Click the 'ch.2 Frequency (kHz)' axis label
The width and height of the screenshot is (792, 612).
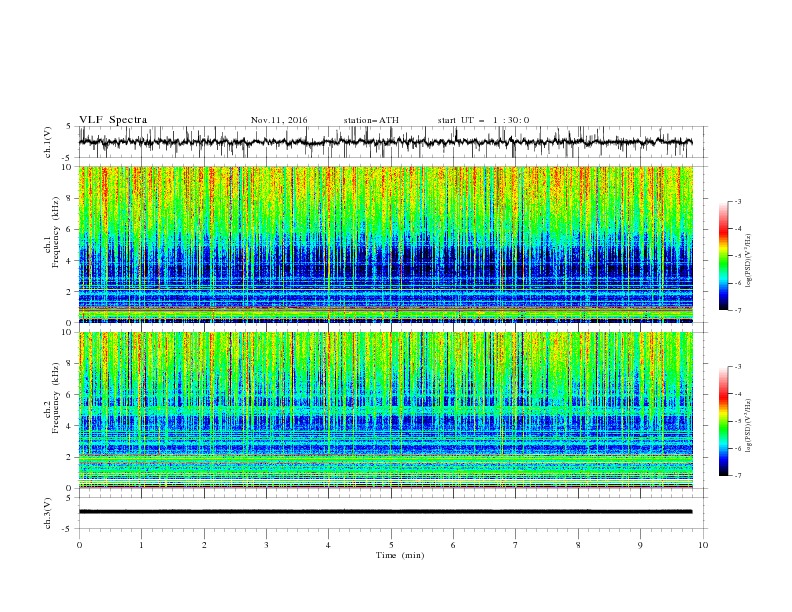(52, 398)
